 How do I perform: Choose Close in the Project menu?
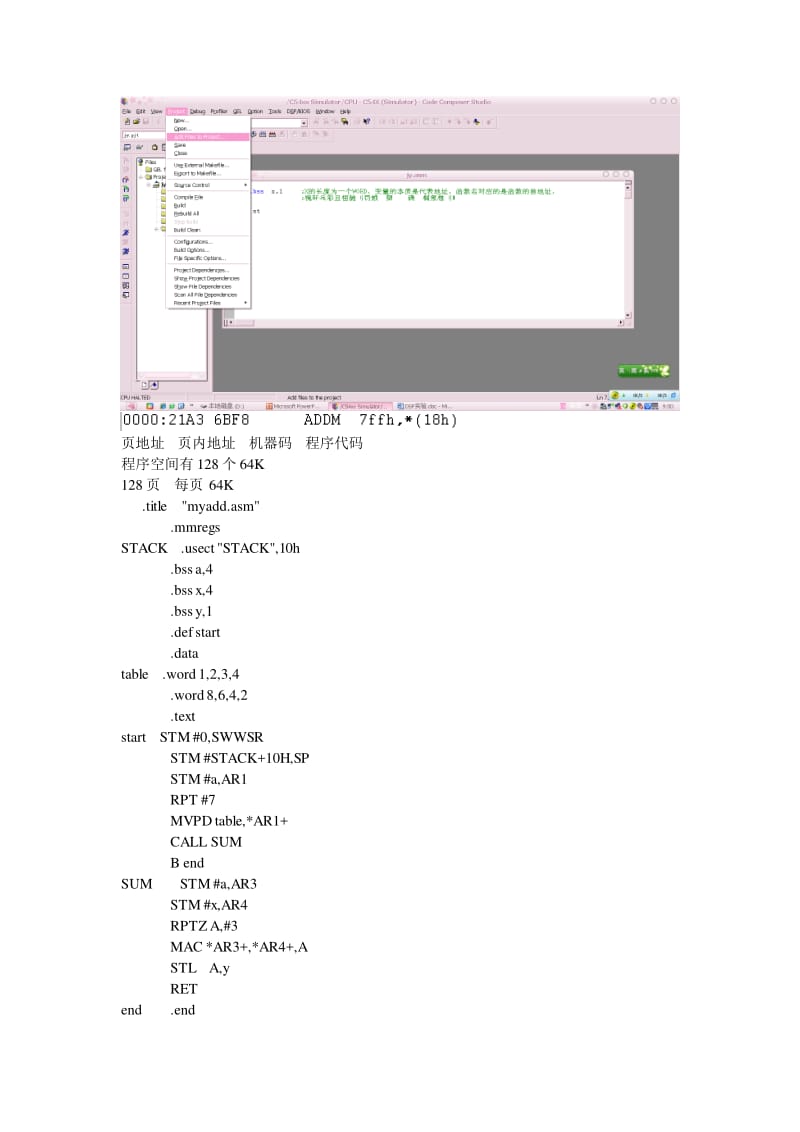click(208, 153)
